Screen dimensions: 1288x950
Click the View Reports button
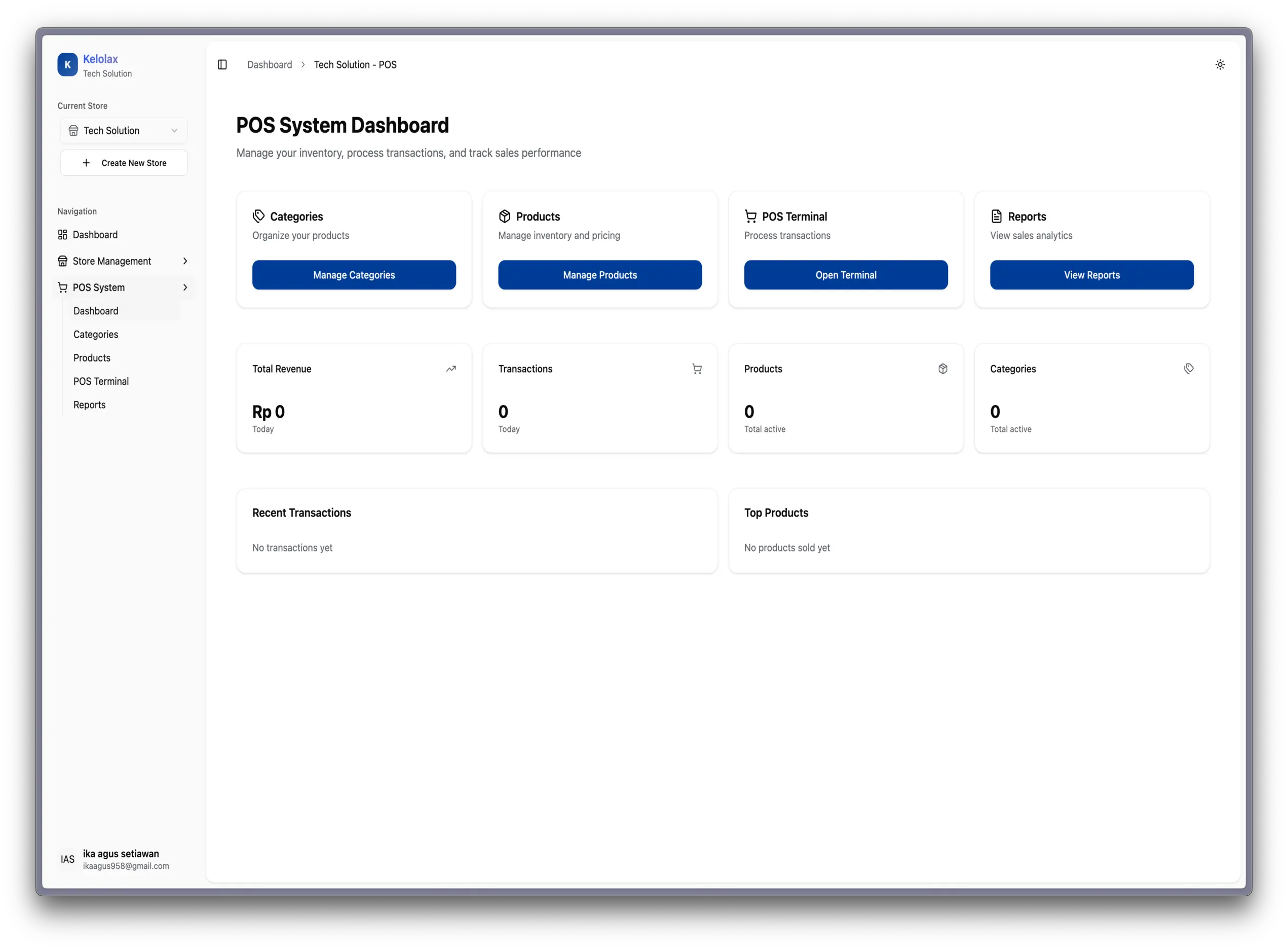(x=1091, y=274)
